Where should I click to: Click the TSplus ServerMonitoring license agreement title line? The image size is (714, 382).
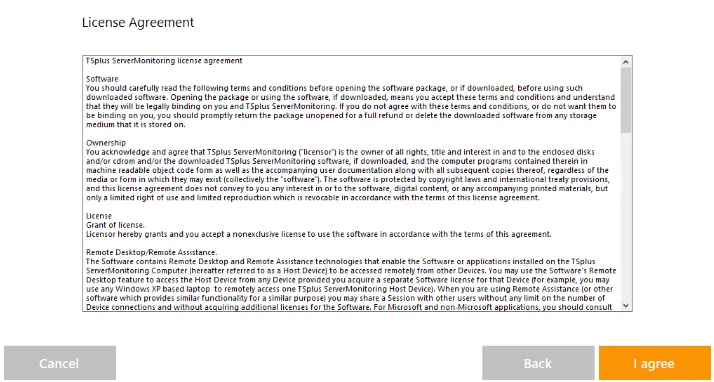coord(164,61)
